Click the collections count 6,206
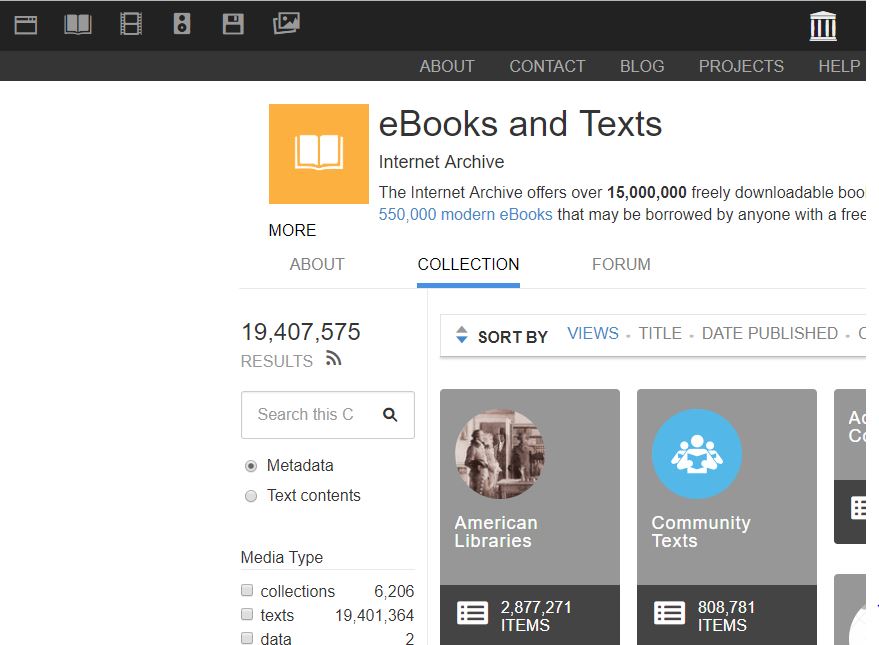The height and width of the screenshot is (645, 879). pyautogui.click(x=394, y=591)
